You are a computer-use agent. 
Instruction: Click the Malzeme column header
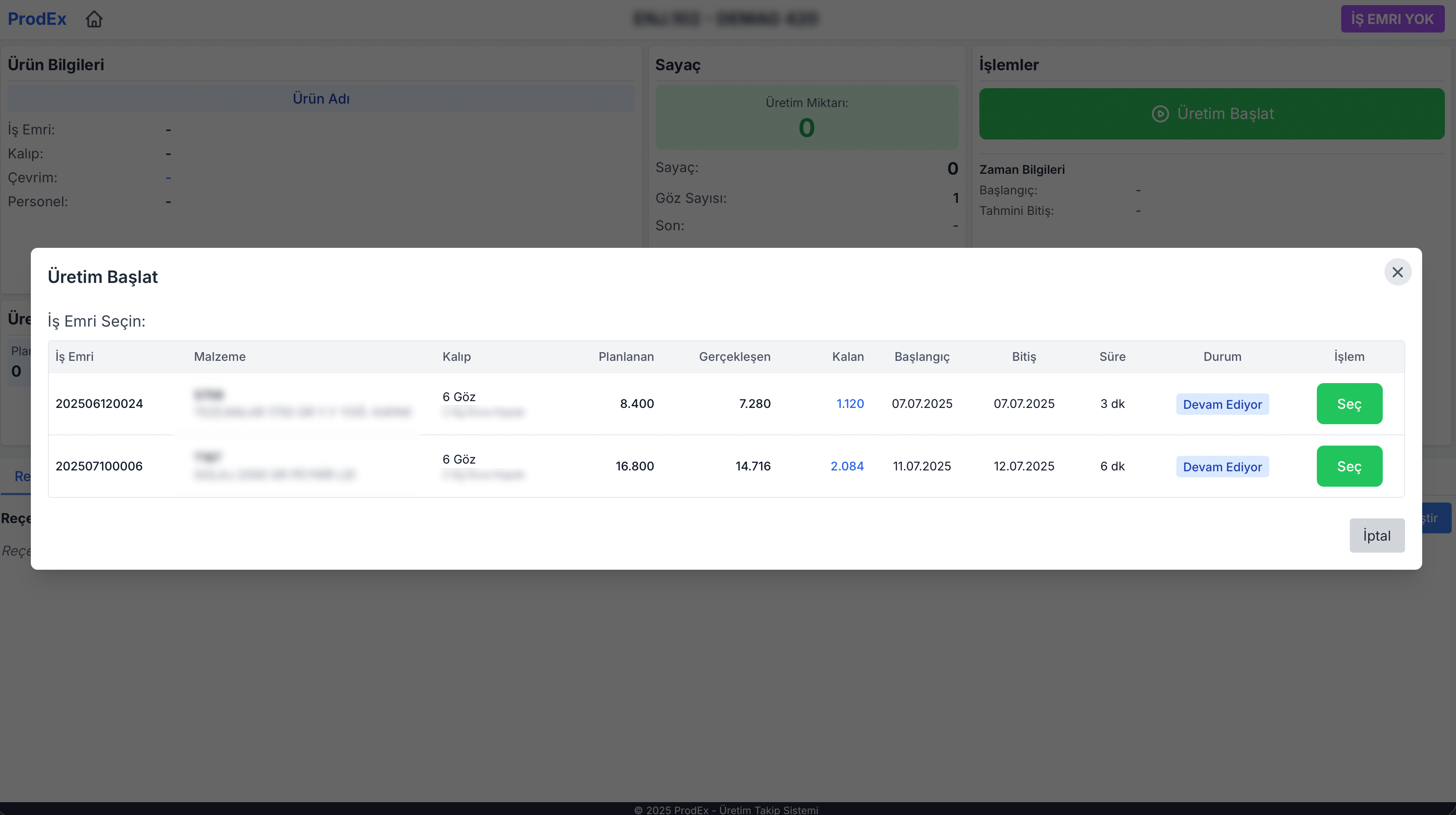tap(220, 357)
